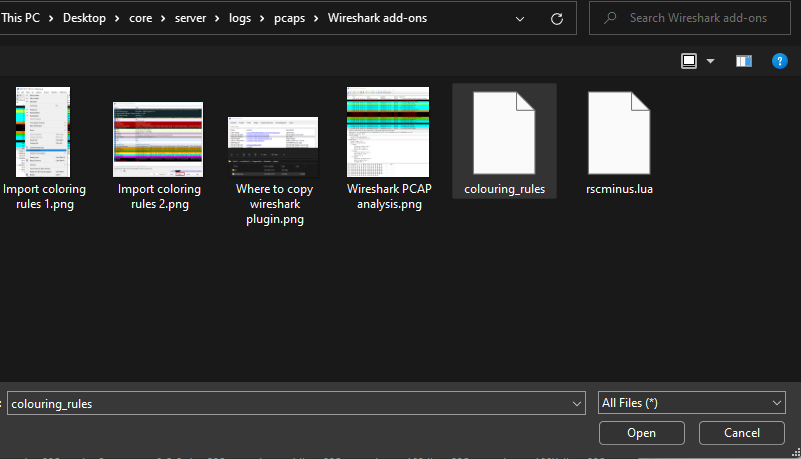
Task: Click into the Search Wireshark add-ons box
Action: pyautogui.click(x=690, y=18)
